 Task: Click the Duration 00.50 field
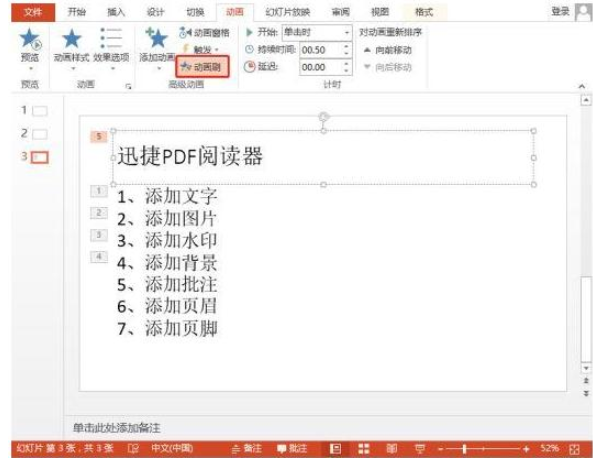[321, 50]
